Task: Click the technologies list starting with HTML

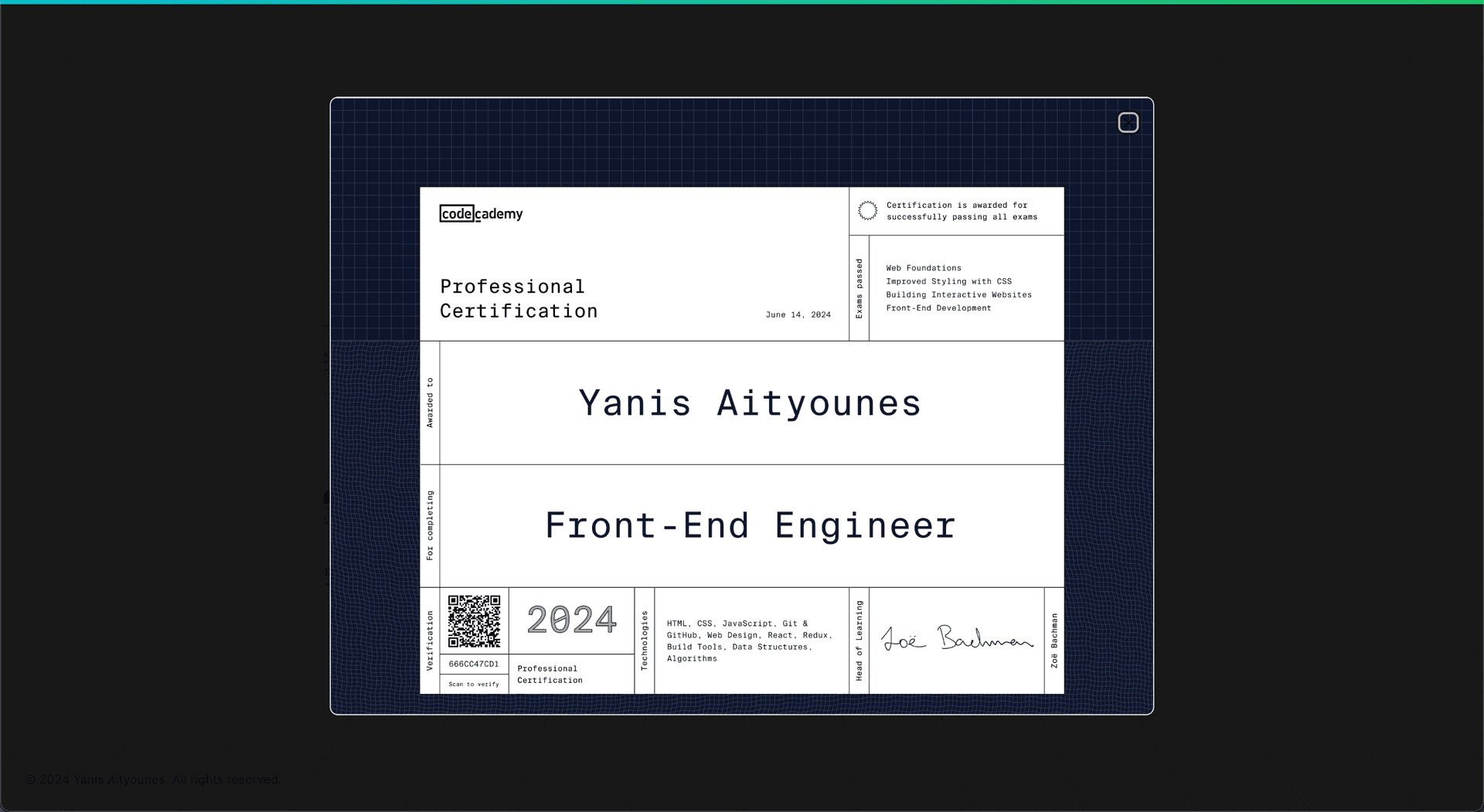Action: (x=749, y=641)
